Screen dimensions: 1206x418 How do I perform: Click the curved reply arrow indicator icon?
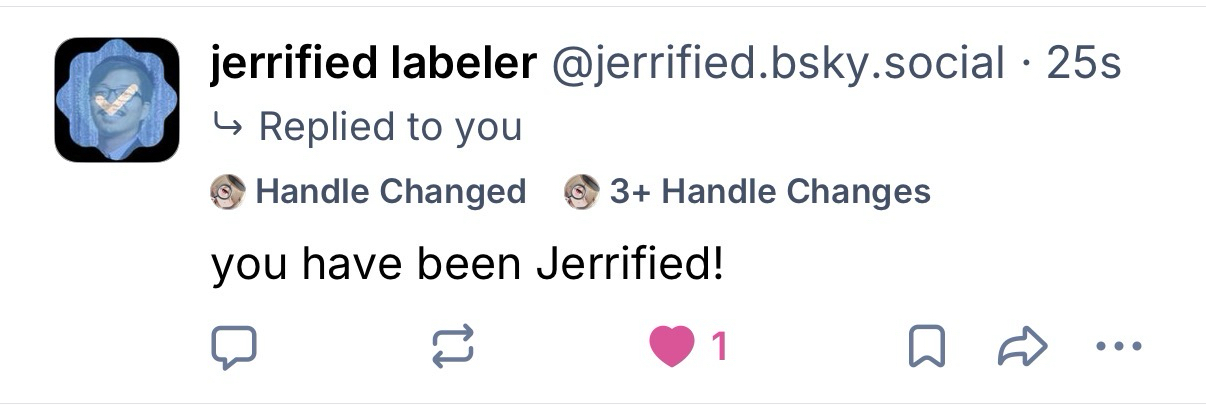pyautogui.click(x=227, y=127)
